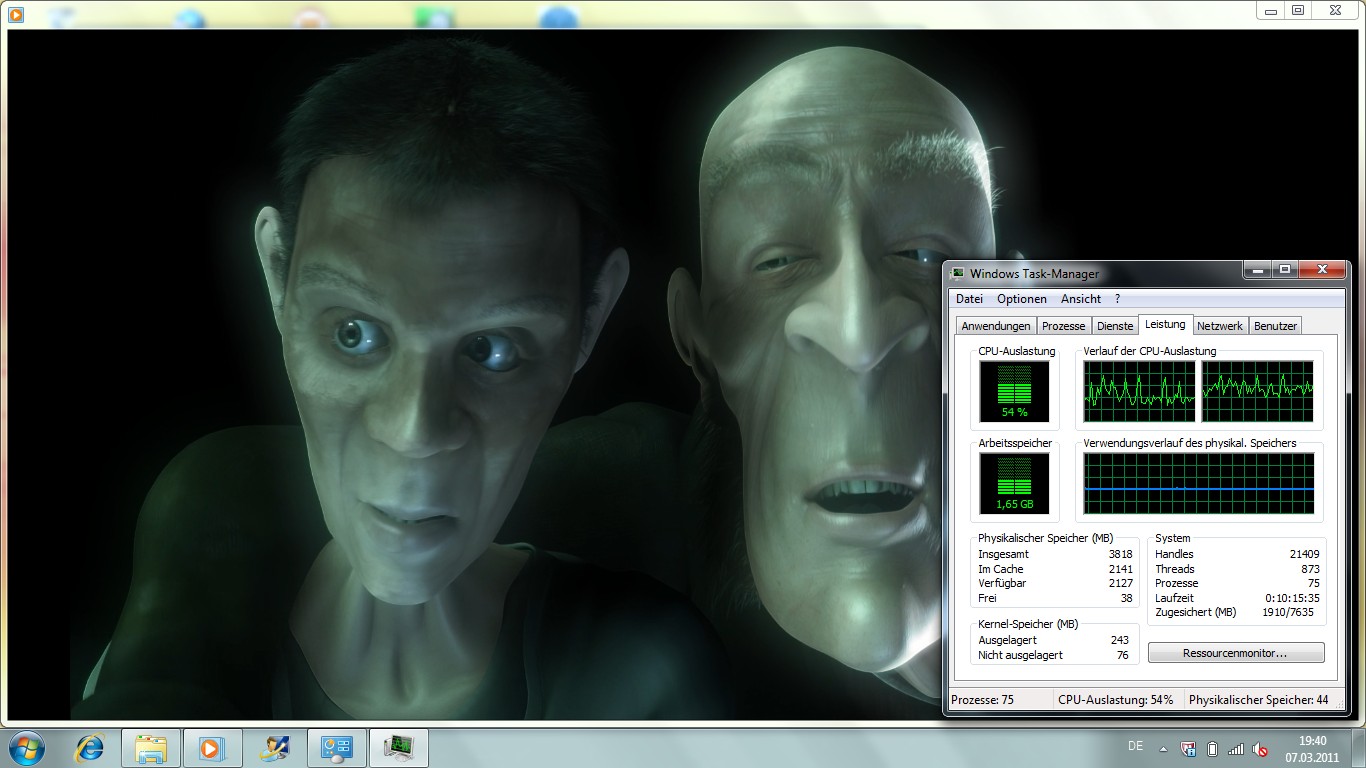Open the Control Panel taskbar button
1366x768 pixels.
pos(337,748)
